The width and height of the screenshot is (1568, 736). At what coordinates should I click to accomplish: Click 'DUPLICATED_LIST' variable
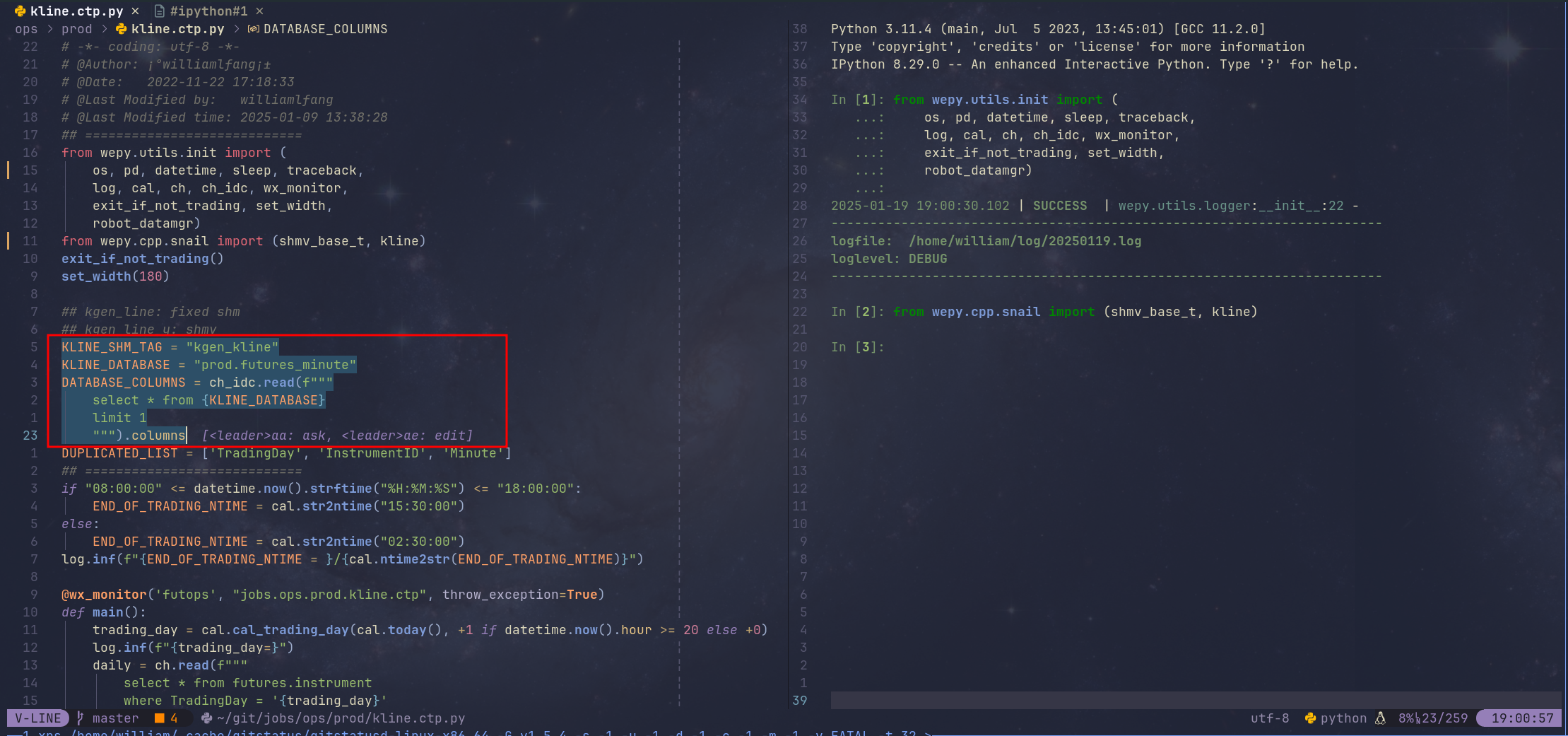119,453
